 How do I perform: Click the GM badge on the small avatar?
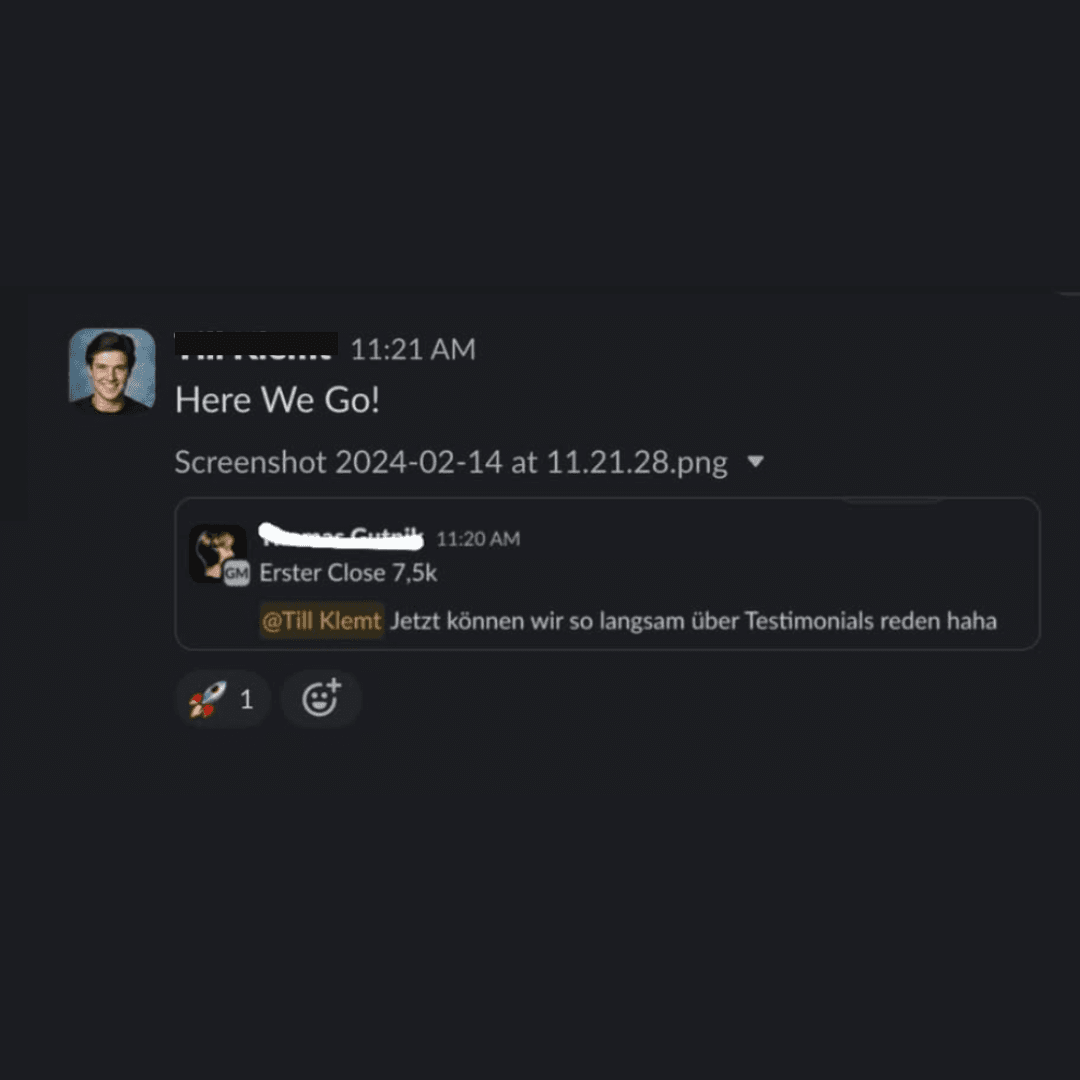click(236, 573)
